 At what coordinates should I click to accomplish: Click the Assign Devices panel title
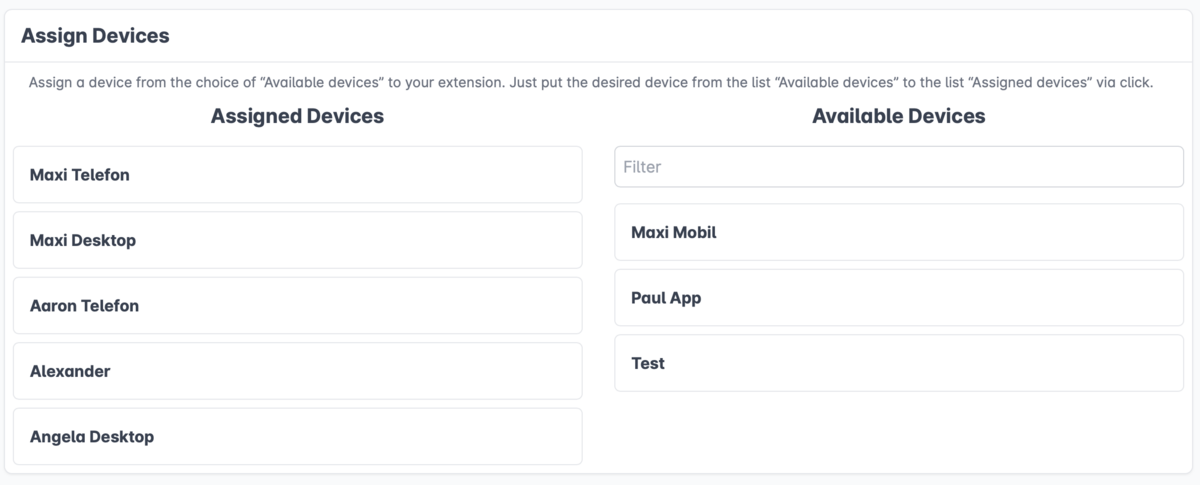pyautogui.click(x=95, y=36)
